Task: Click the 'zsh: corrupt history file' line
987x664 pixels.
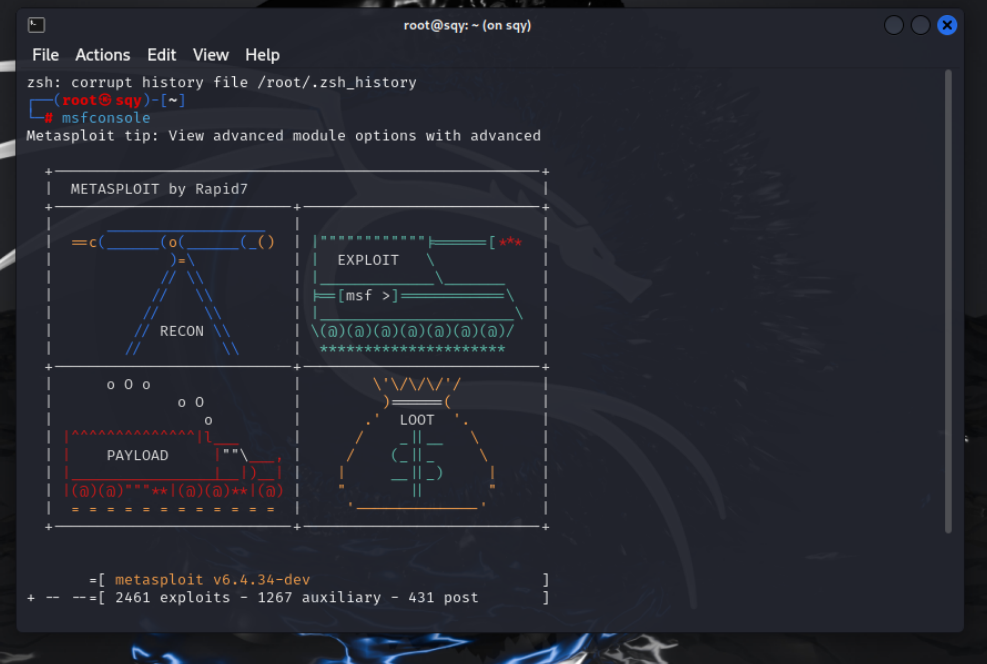Action: pyautogui.click(x=222, y=82)
